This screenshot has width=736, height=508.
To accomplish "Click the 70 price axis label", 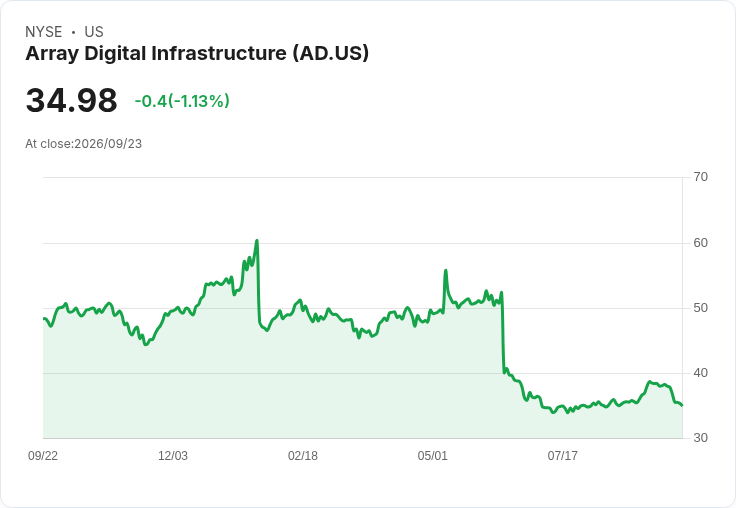I will (x=700, y=177).
